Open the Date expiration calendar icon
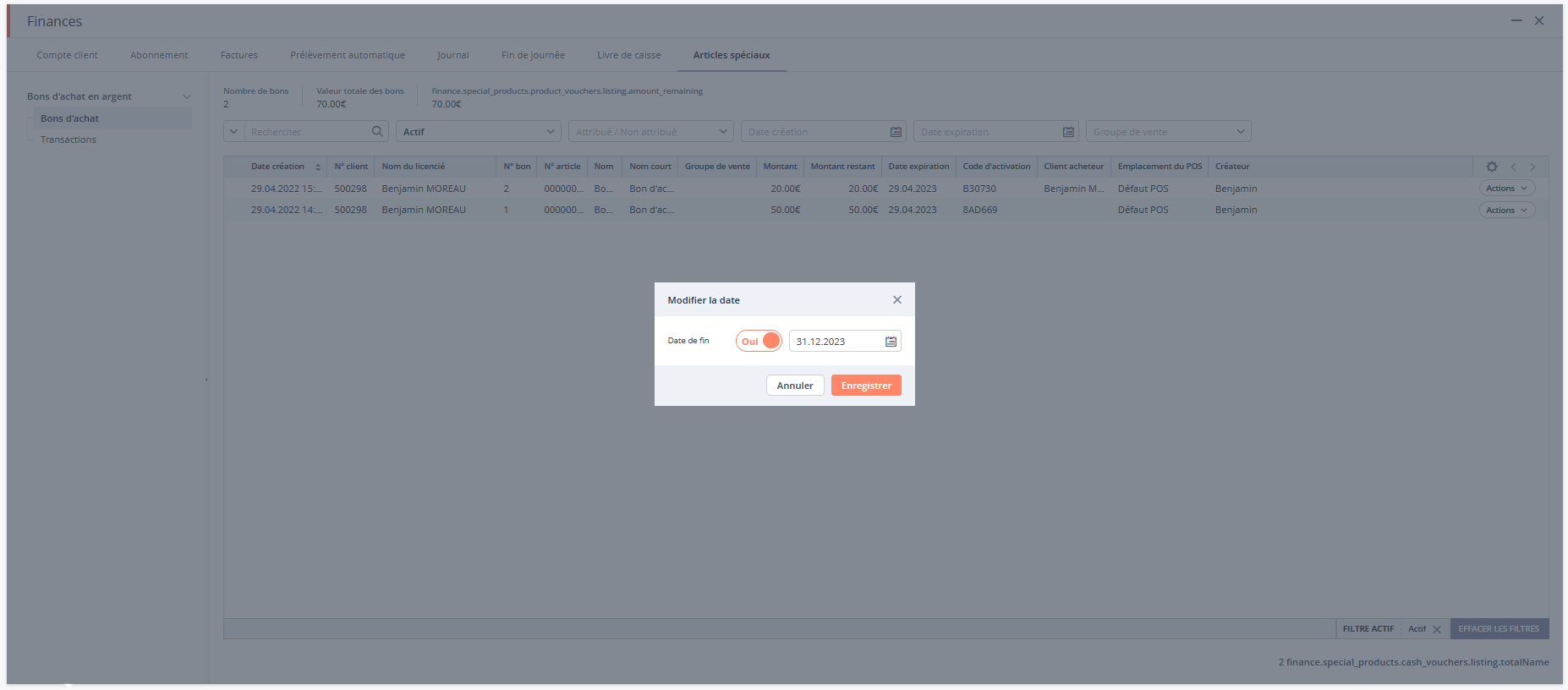Screen dimensions: 1568x690 (x=1068, y=132)
